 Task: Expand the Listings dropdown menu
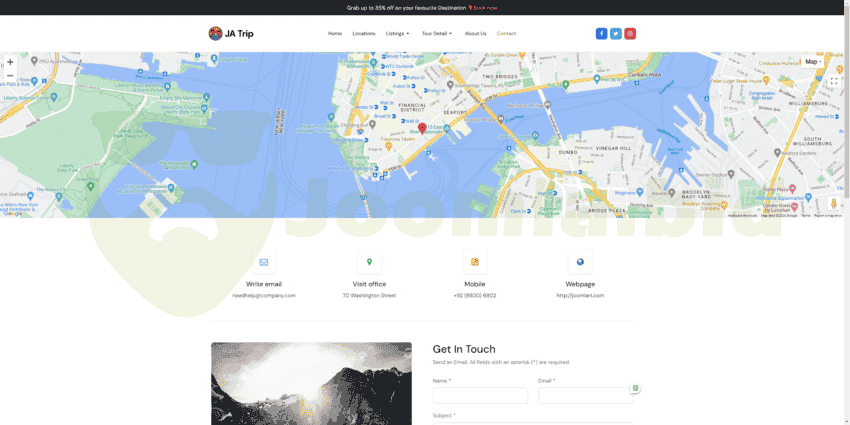click(397, 33)
